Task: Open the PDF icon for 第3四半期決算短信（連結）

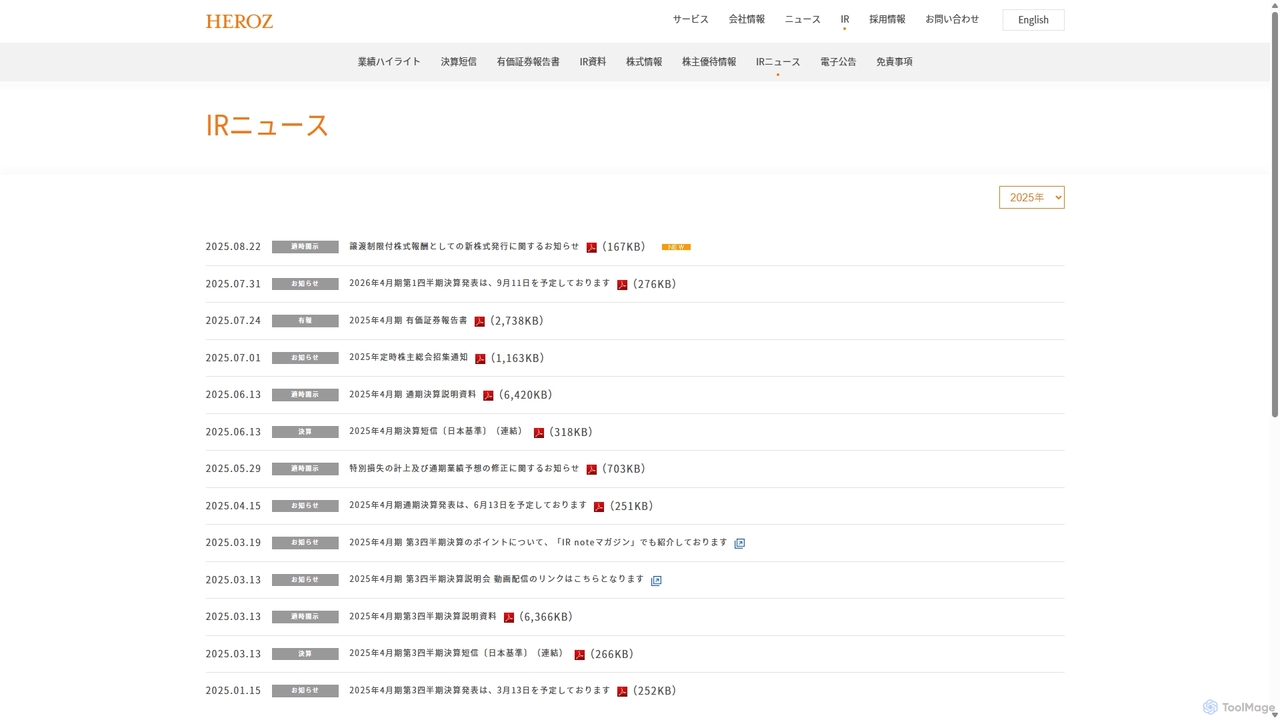Action: (x=579, y=654)
